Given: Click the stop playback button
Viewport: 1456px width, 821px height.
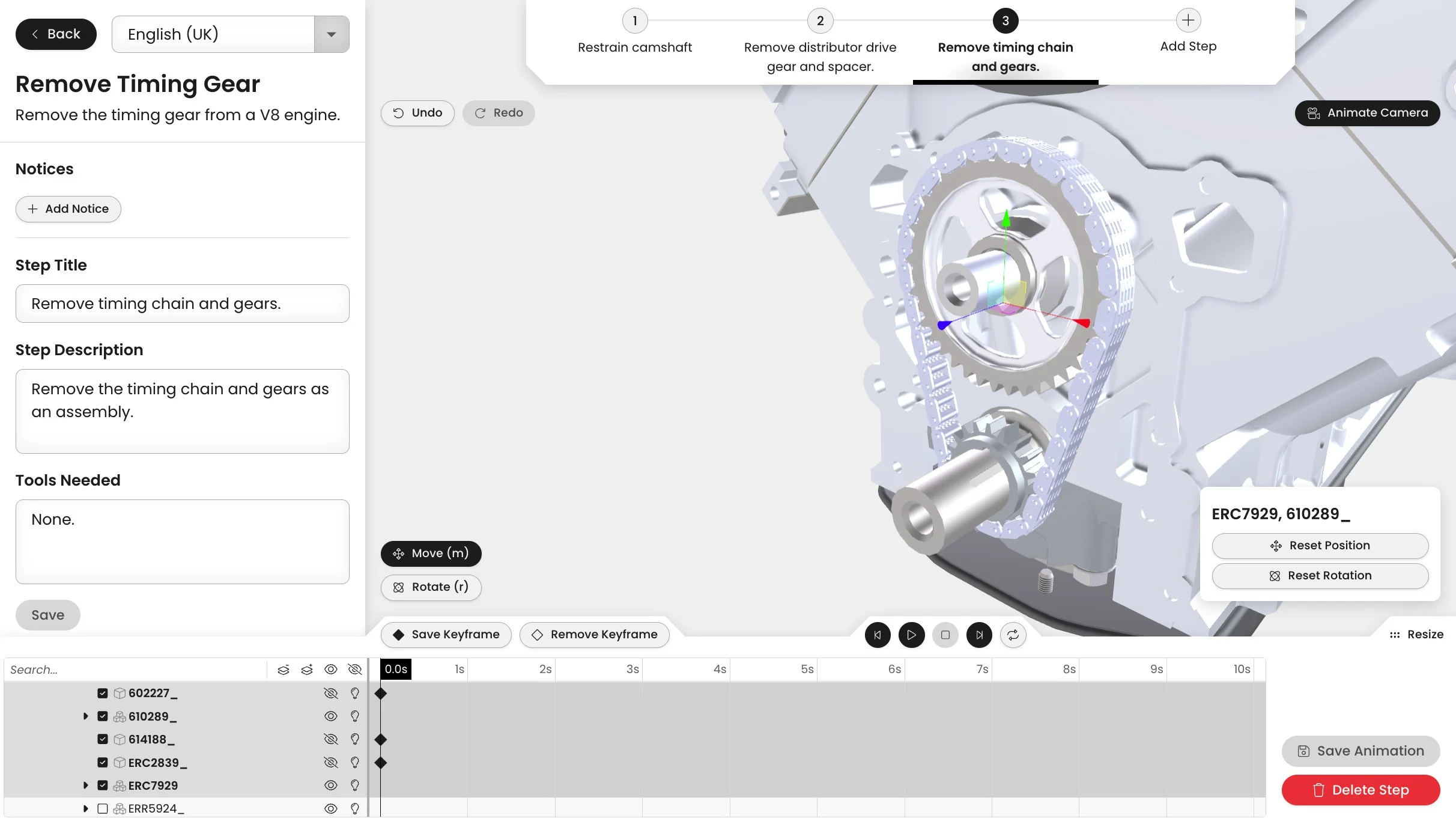Looking at the screenshot, I should (945, 635).
